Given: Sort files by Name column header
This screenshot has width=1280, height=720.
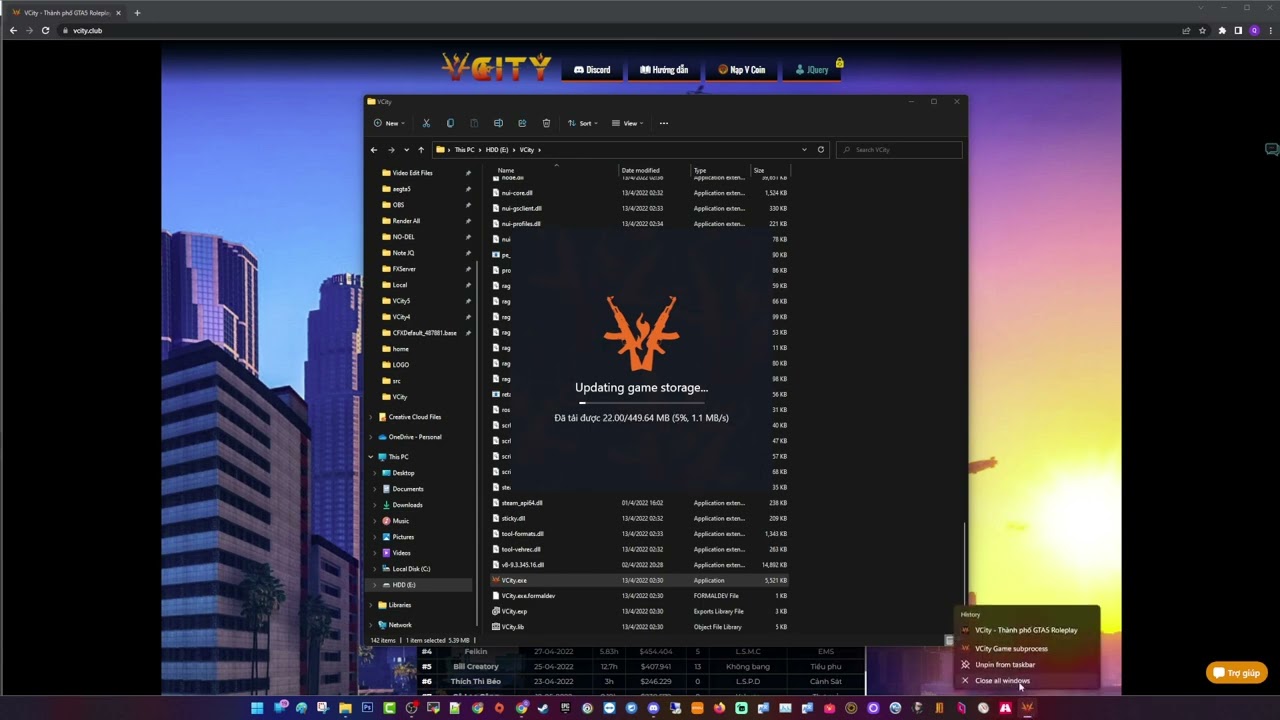Looking at the screenshot, I should click(x=506, y=170).
